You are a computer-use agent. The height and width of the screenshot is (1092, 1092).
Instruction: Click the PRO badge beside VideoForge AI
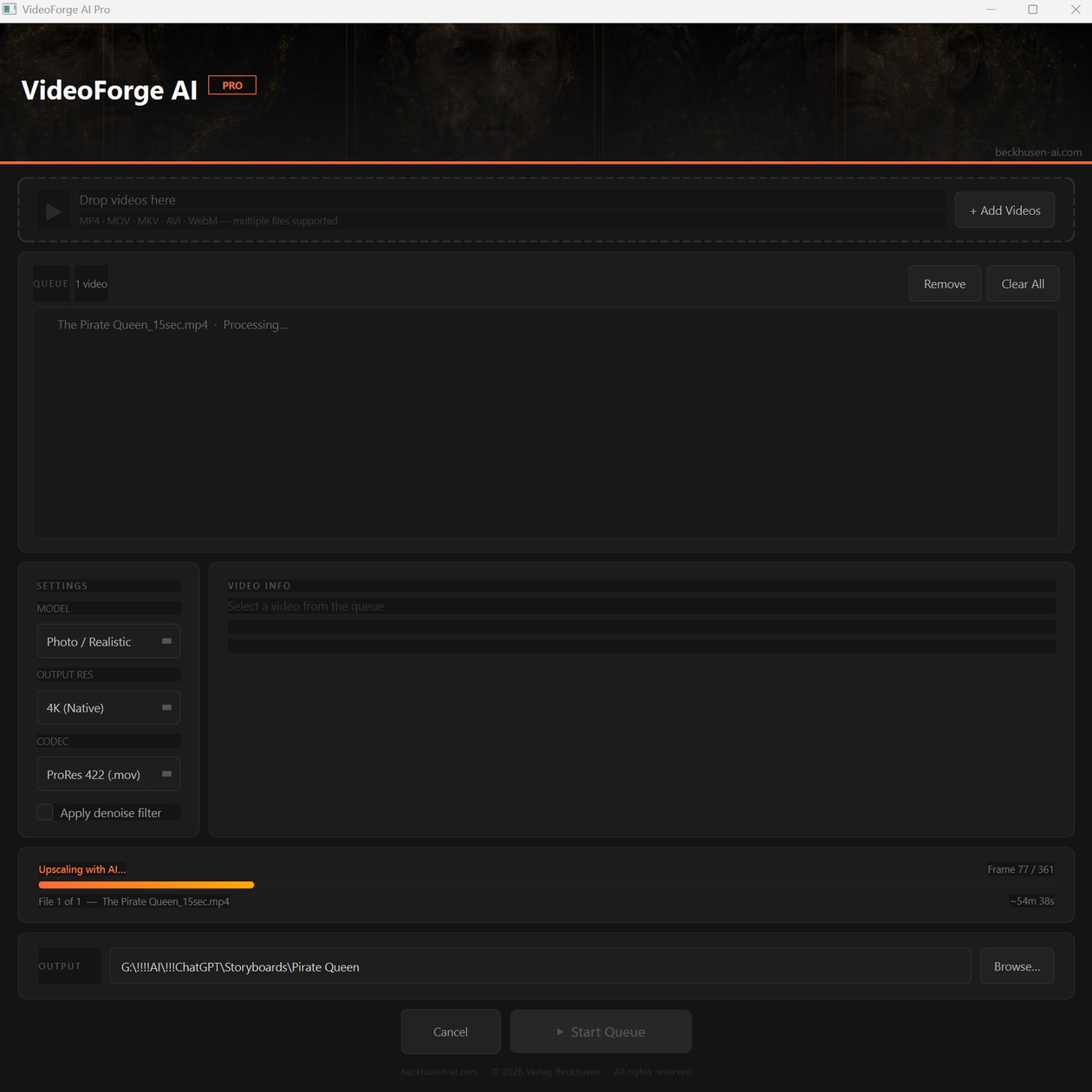point(232,86)
